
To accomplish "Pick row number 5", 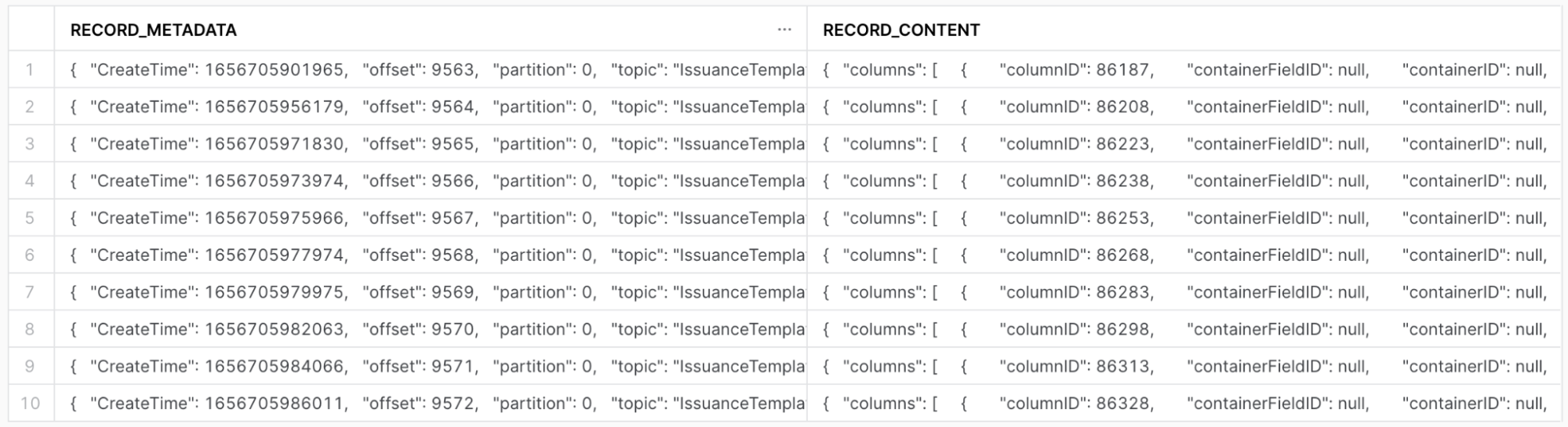I will pyautogui.click(x=30, y=218).
